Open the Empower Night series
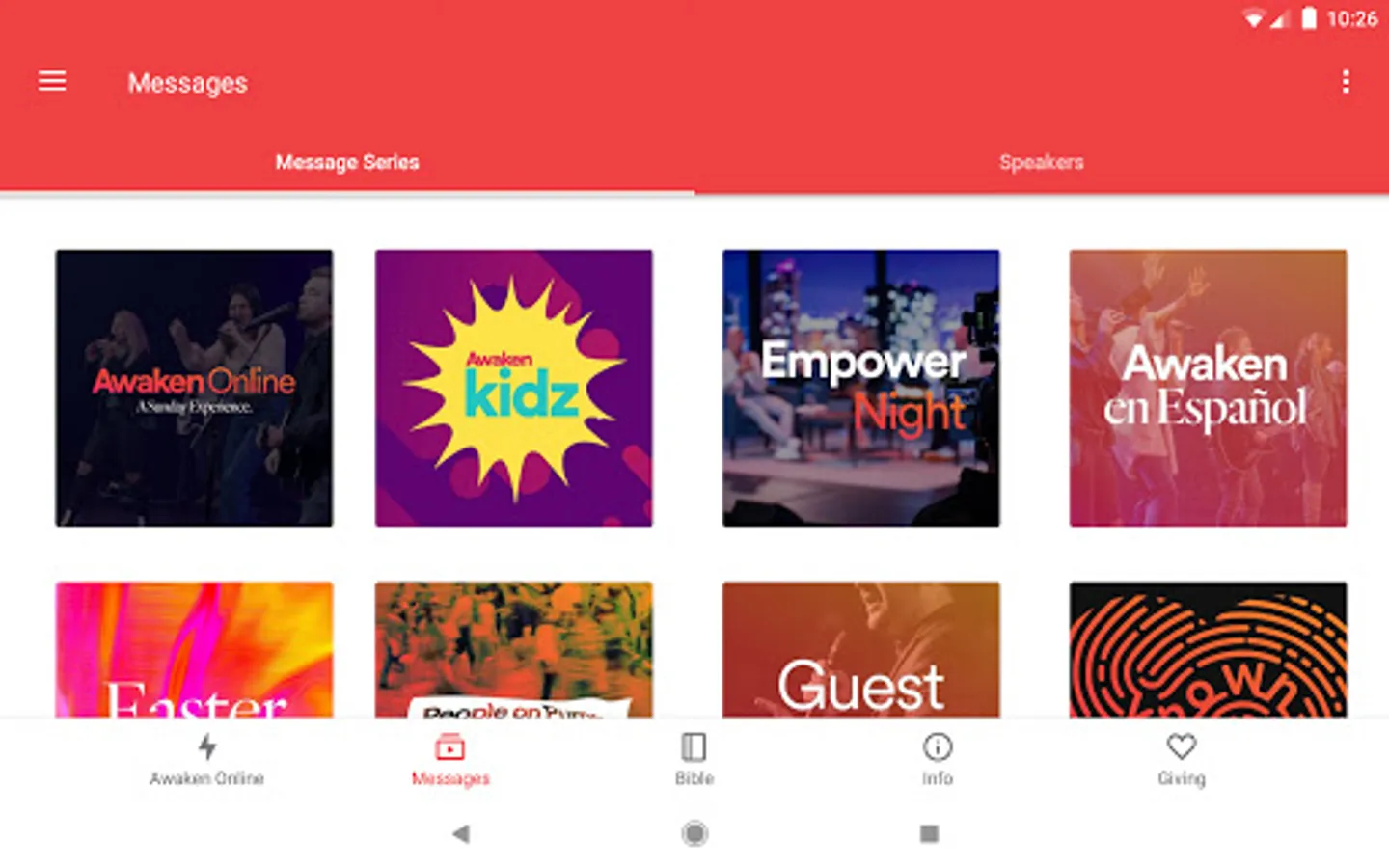Screen dimensions: 1389x868 click(861, 388)
